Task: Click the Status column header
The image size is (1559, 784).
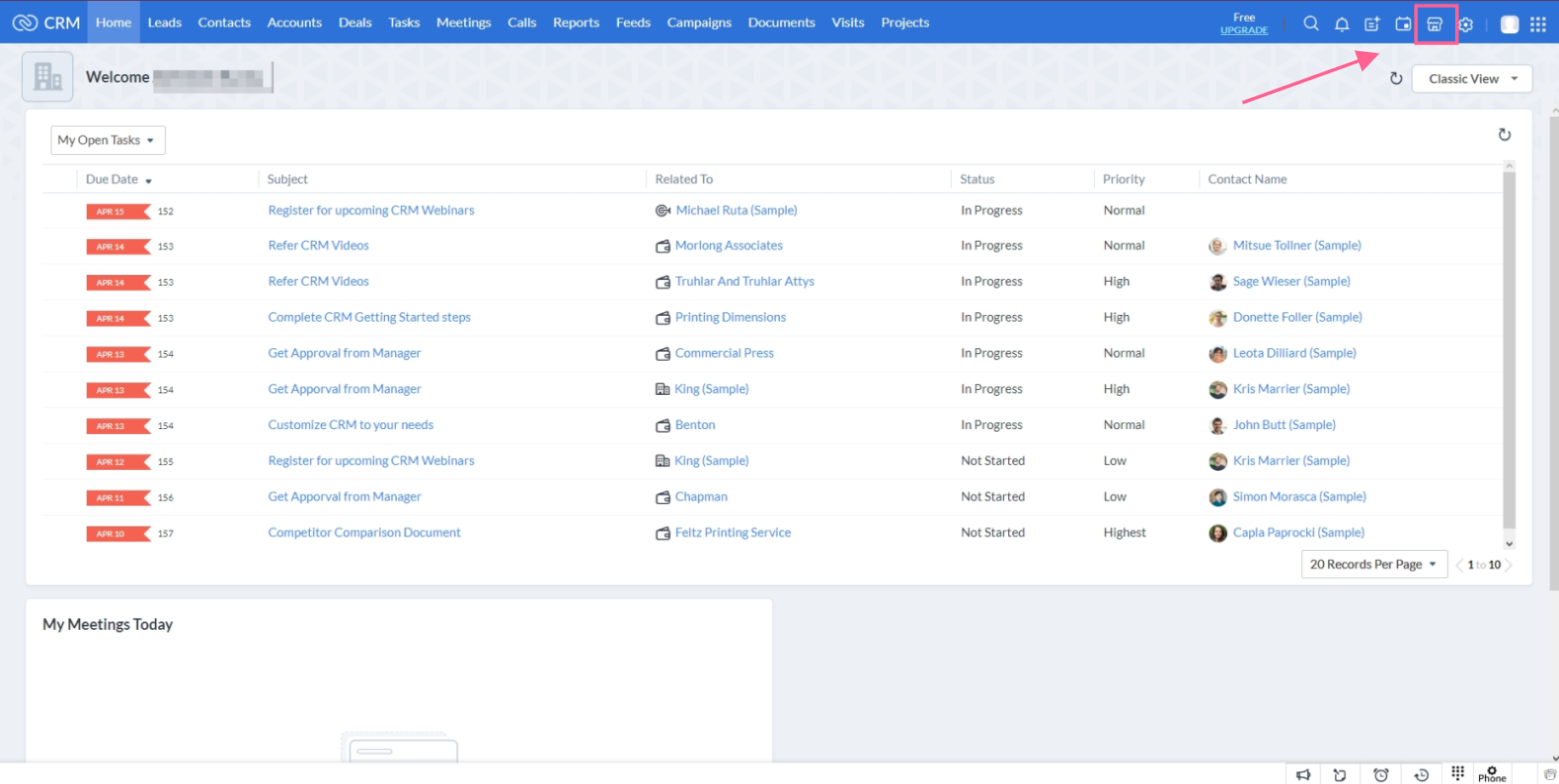Action: coord(977,179)
